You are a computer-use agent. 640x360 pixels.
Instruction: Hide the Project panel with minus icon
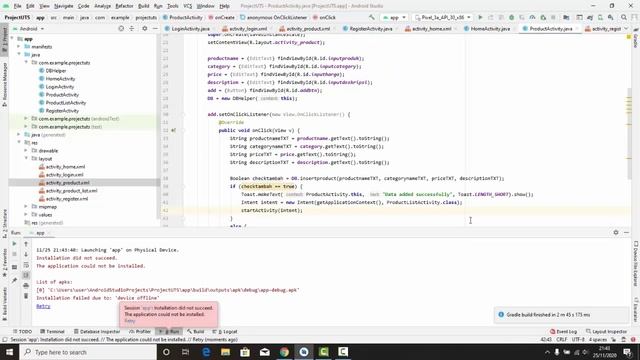pyautogui.click(x=155, y=29)
